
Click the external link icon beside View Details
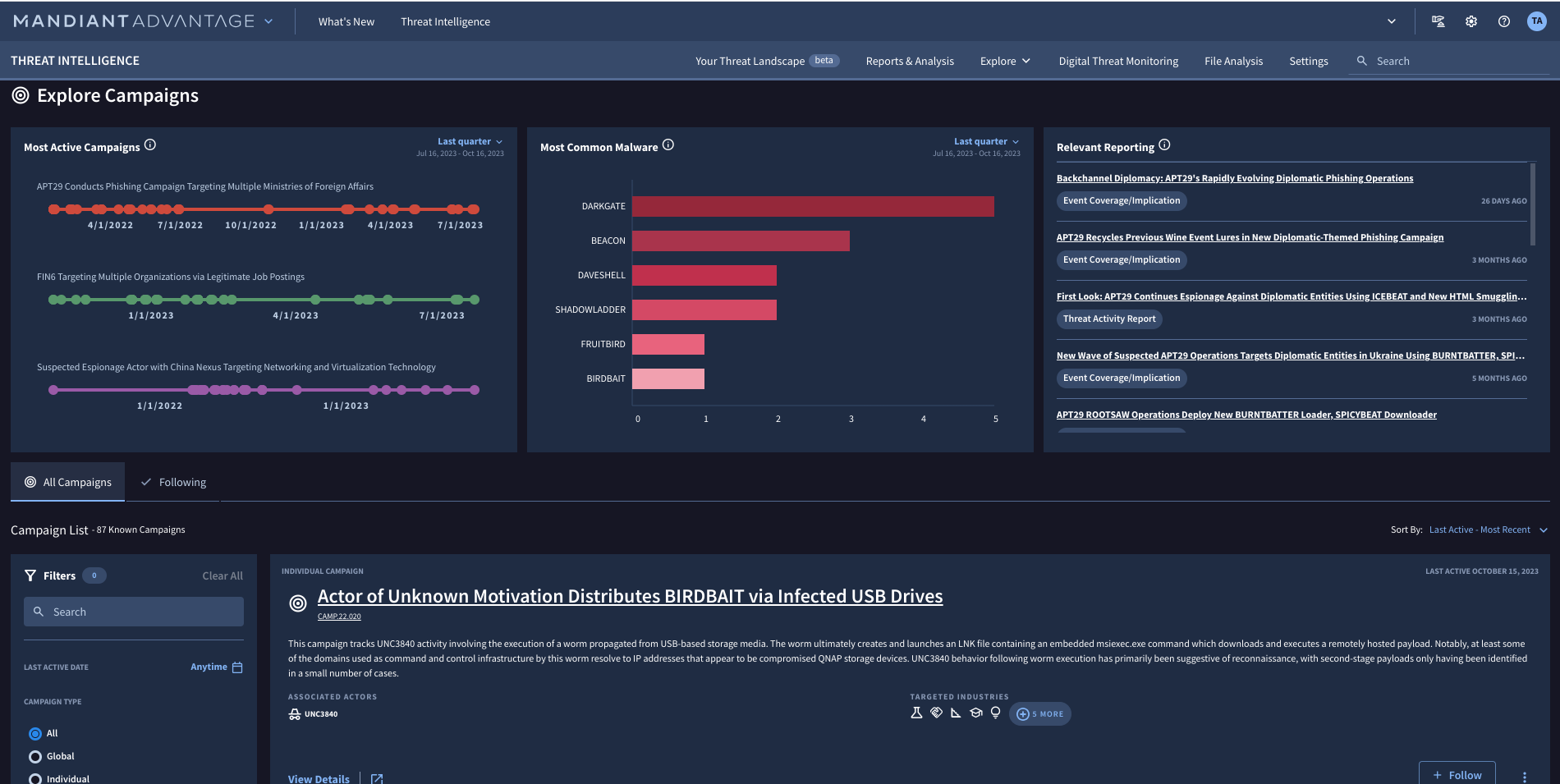click(377, 778)
